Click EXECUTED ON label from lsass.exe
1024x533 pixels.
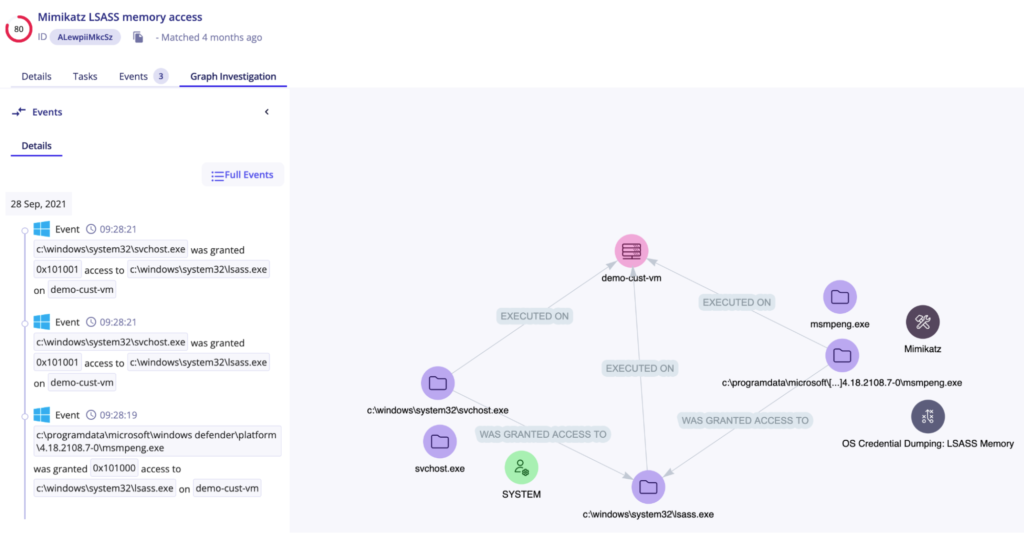pos(639,368)
